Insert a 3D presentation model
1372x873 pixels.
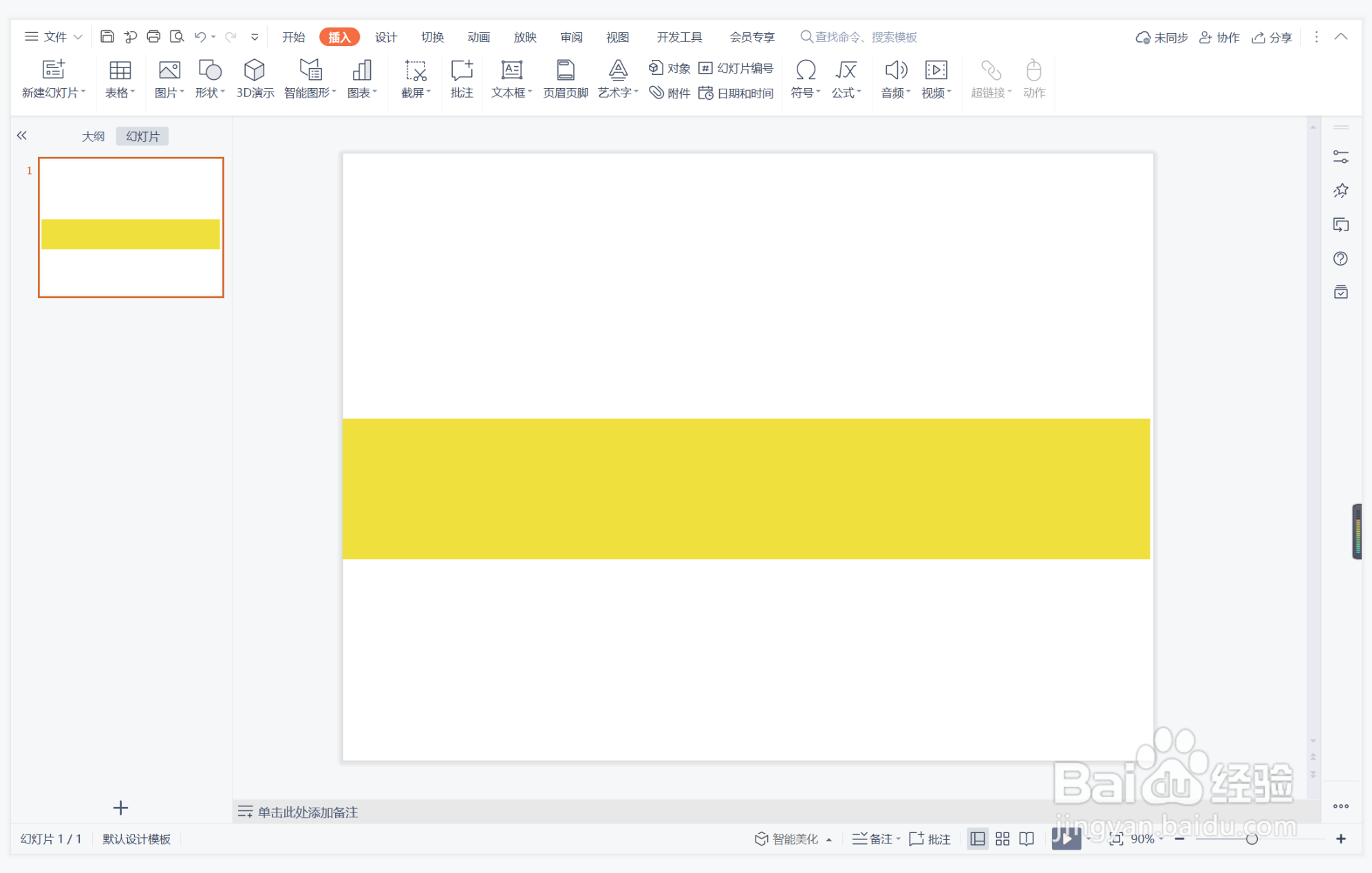254,78
